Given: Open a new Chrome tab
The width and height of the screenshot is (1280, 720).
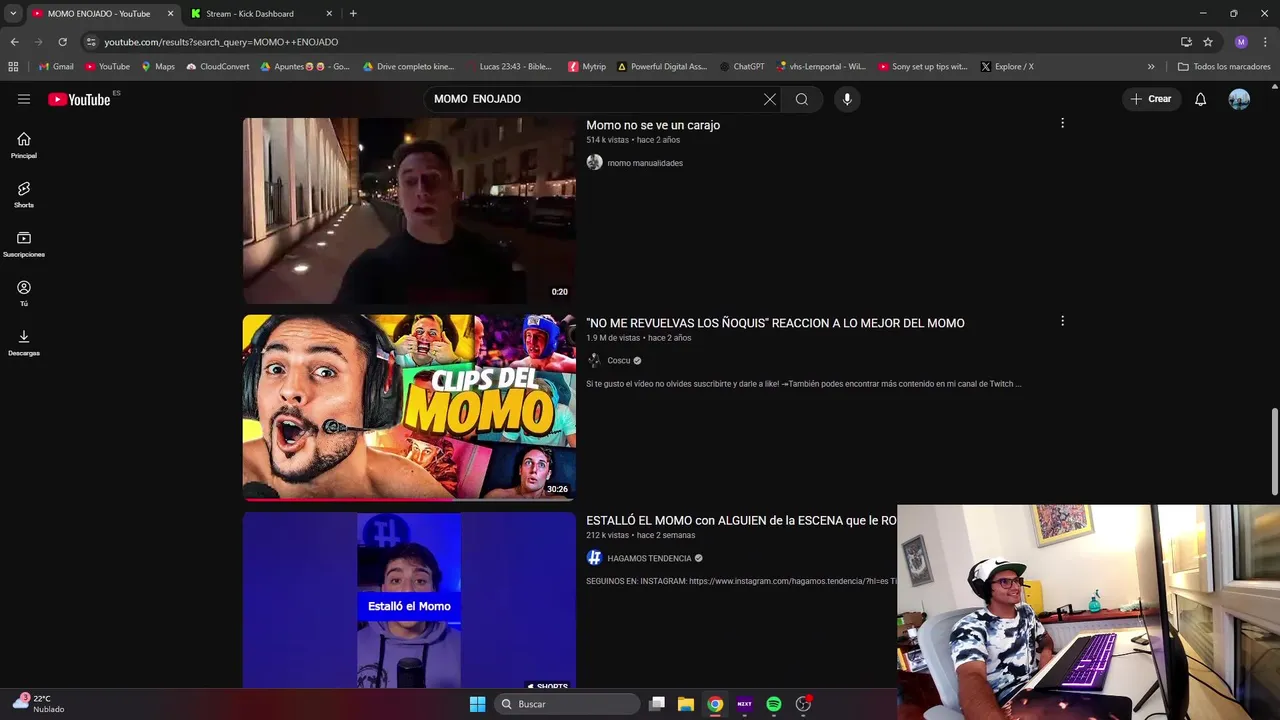Looking at the screenshot, I should point(353,14).
